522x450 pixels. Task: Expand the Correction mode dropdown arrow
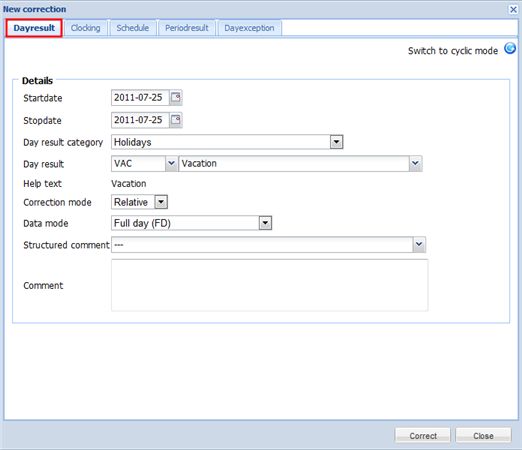click(x=161, y=202)
